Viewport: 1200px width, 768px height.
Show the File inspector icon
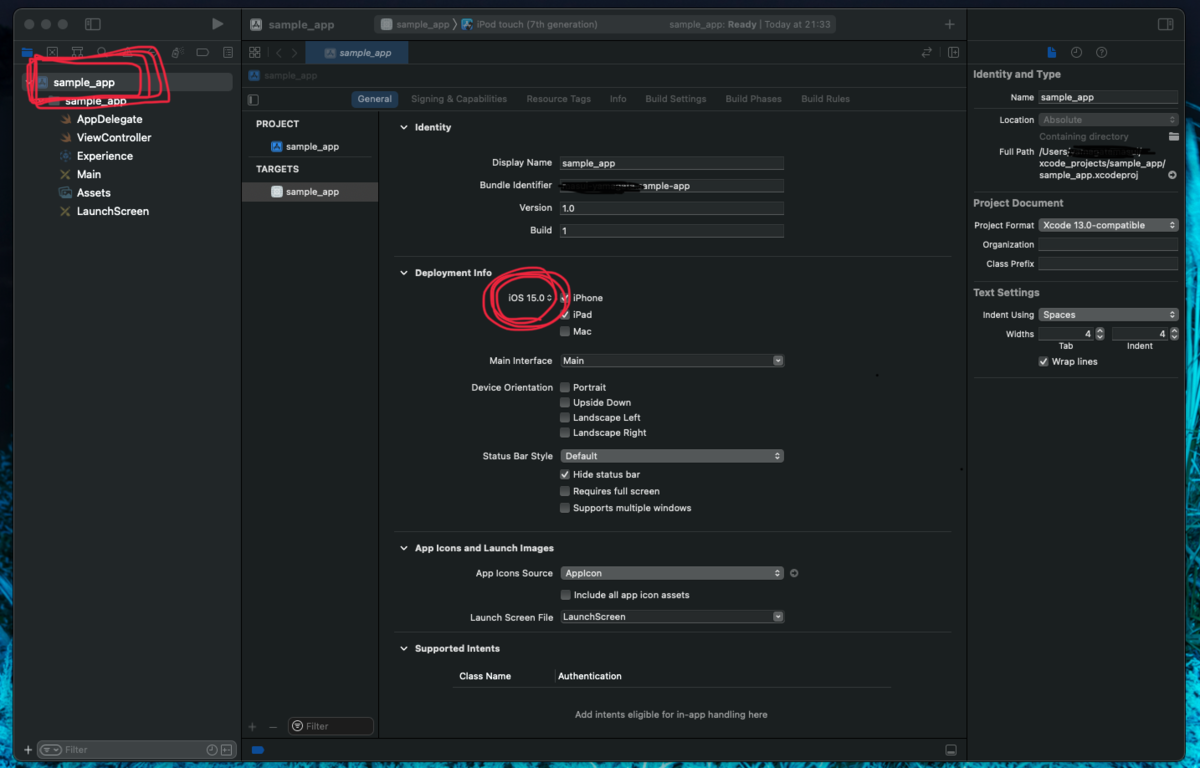(x=1052, y=52)
